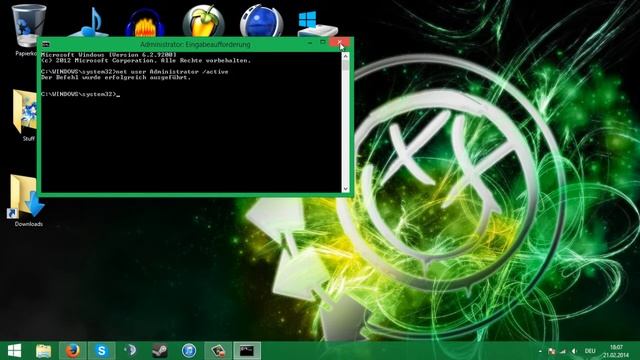Click 'Der Befehl wurde erfolgreich ausgeführt.' line
The height and width of the screenshot is (360, 640).
pyautogui.click(x=116, y=77)
